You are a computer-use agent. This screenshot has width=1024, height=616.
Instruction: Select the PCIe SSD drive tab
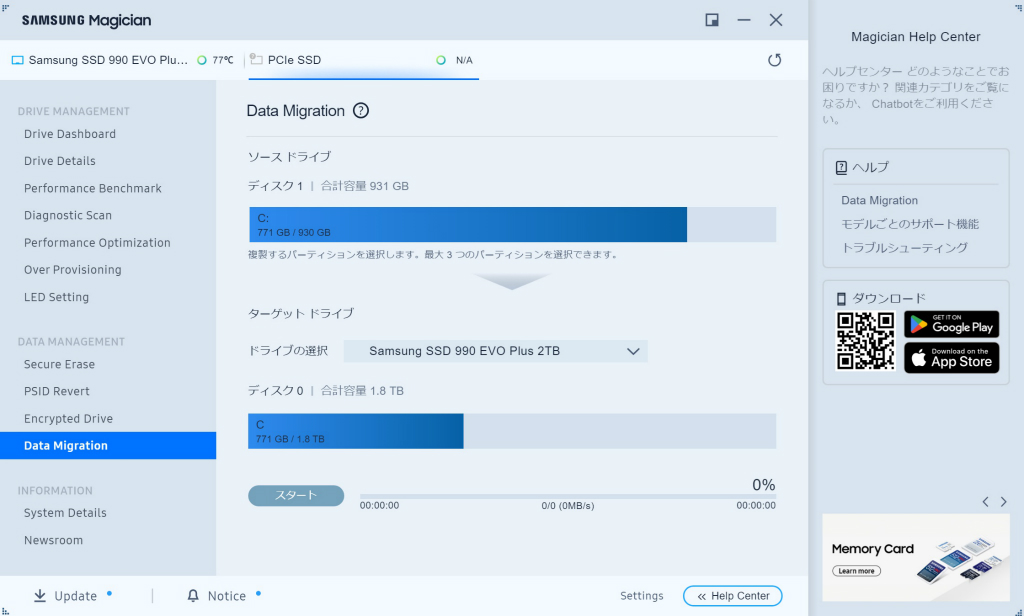point(364,60)
